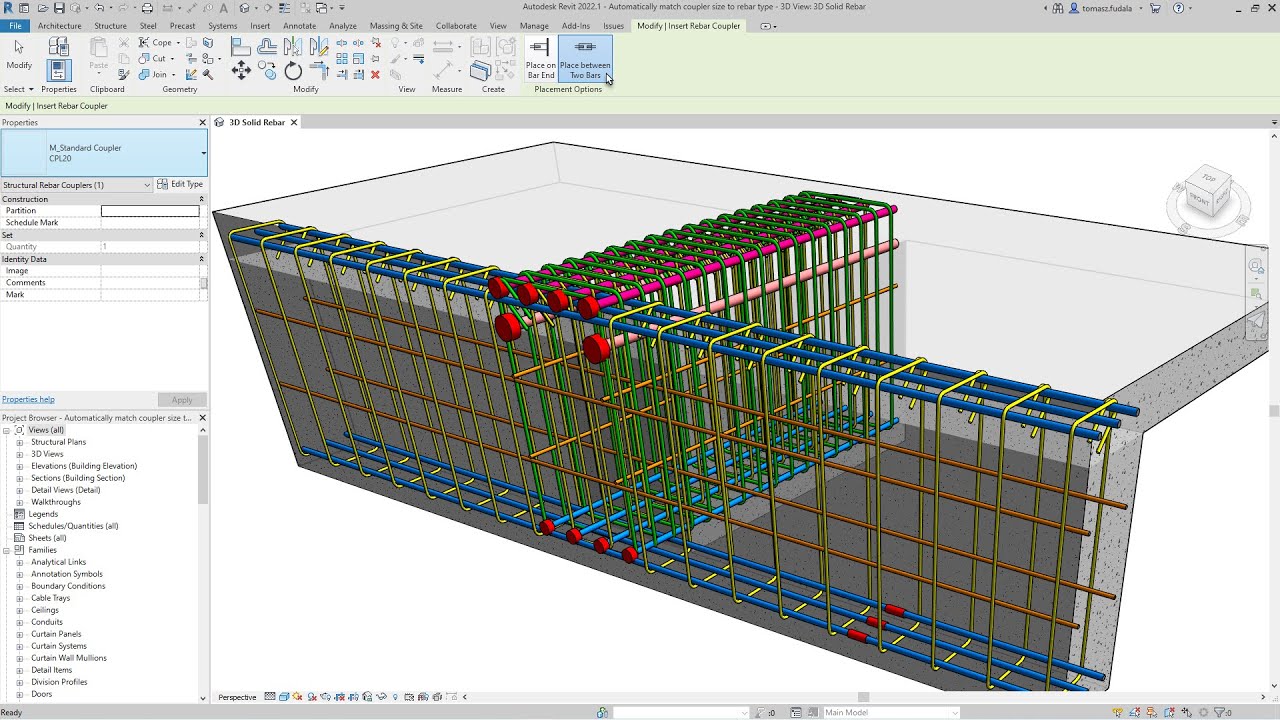Toggle Reveal Hidden Elements lightbulb
This screenshot has width=1280, height=720.
395,697
